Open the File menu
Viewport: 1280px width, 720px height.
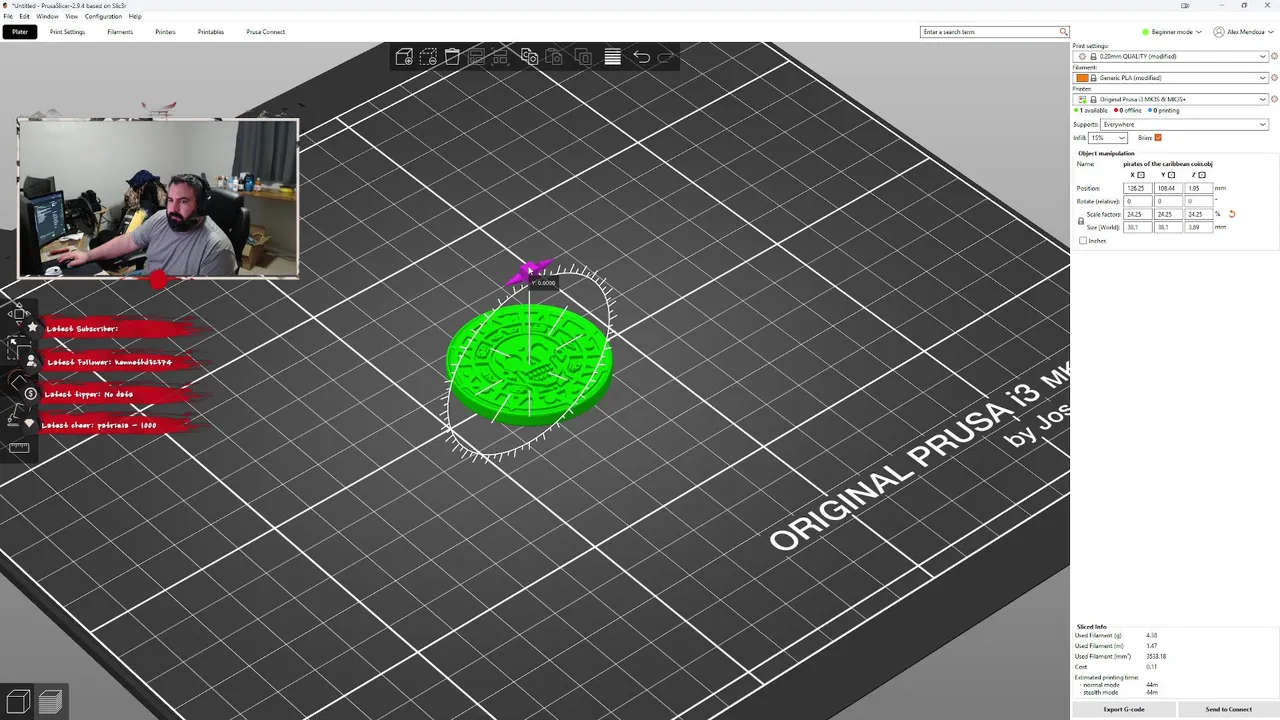9,16
